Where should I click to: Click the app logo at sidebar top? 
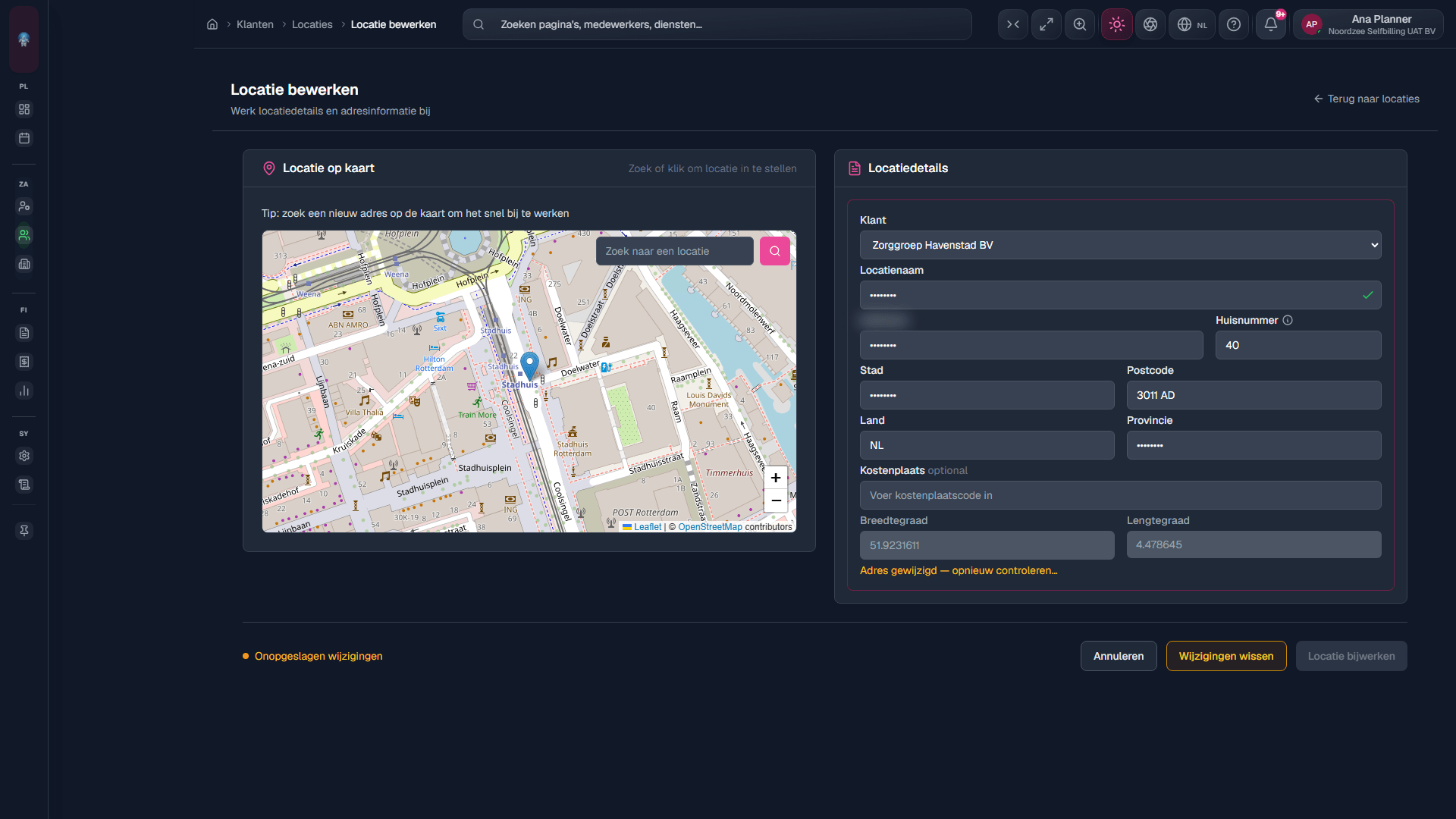coord(24,39)
